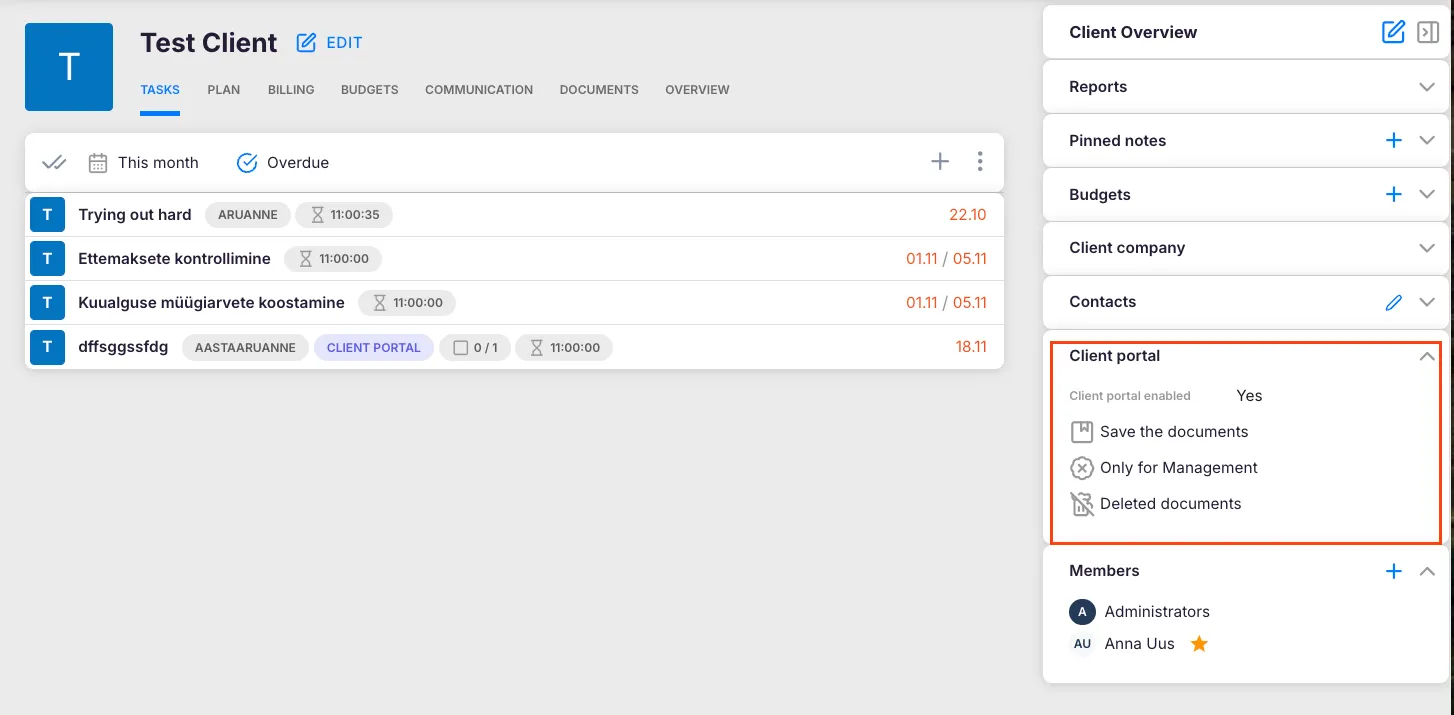This screenshot has height=715, width=1454.
Task: Open the Trying out hard task
Action: (x=135, y=215)
